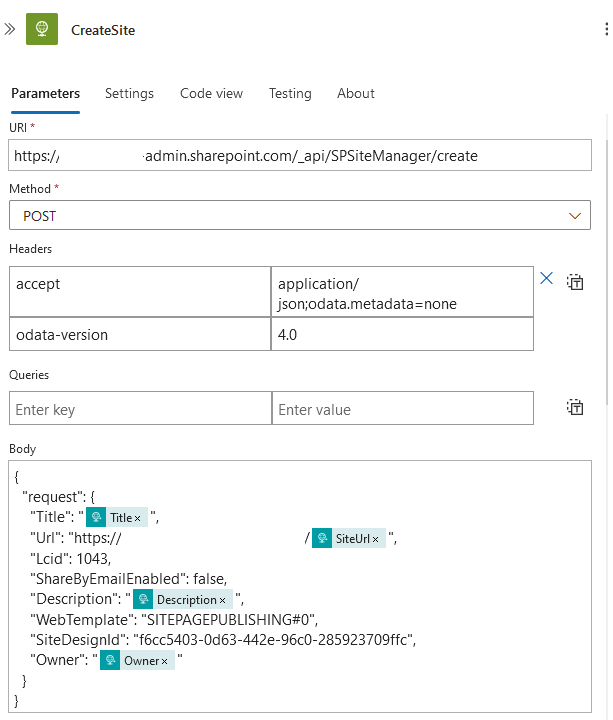Remove the Title dynamic token
The width and height of the screenshot is (613, 720).
137,518
